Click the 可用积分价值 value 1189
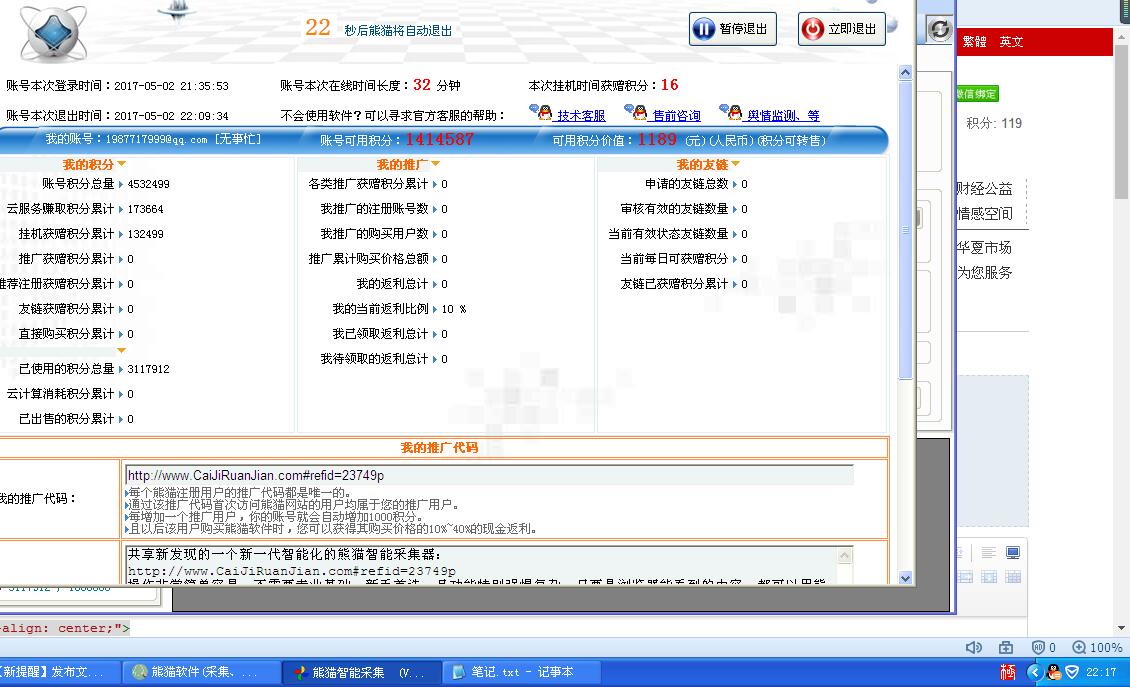Screen dimensions: 1130x687 tap(657, 139)
